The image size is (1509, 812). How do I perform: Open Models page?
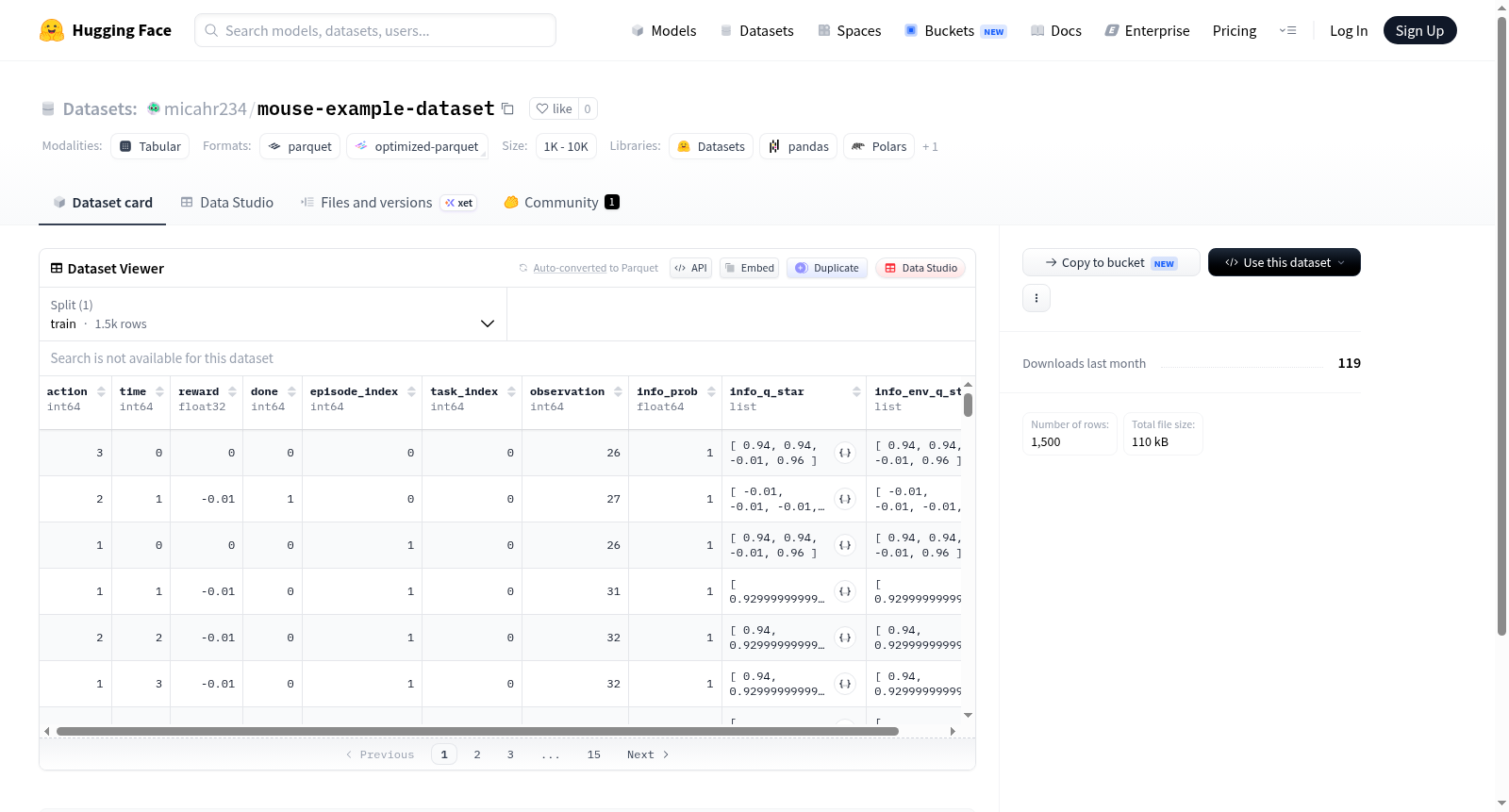664,30
